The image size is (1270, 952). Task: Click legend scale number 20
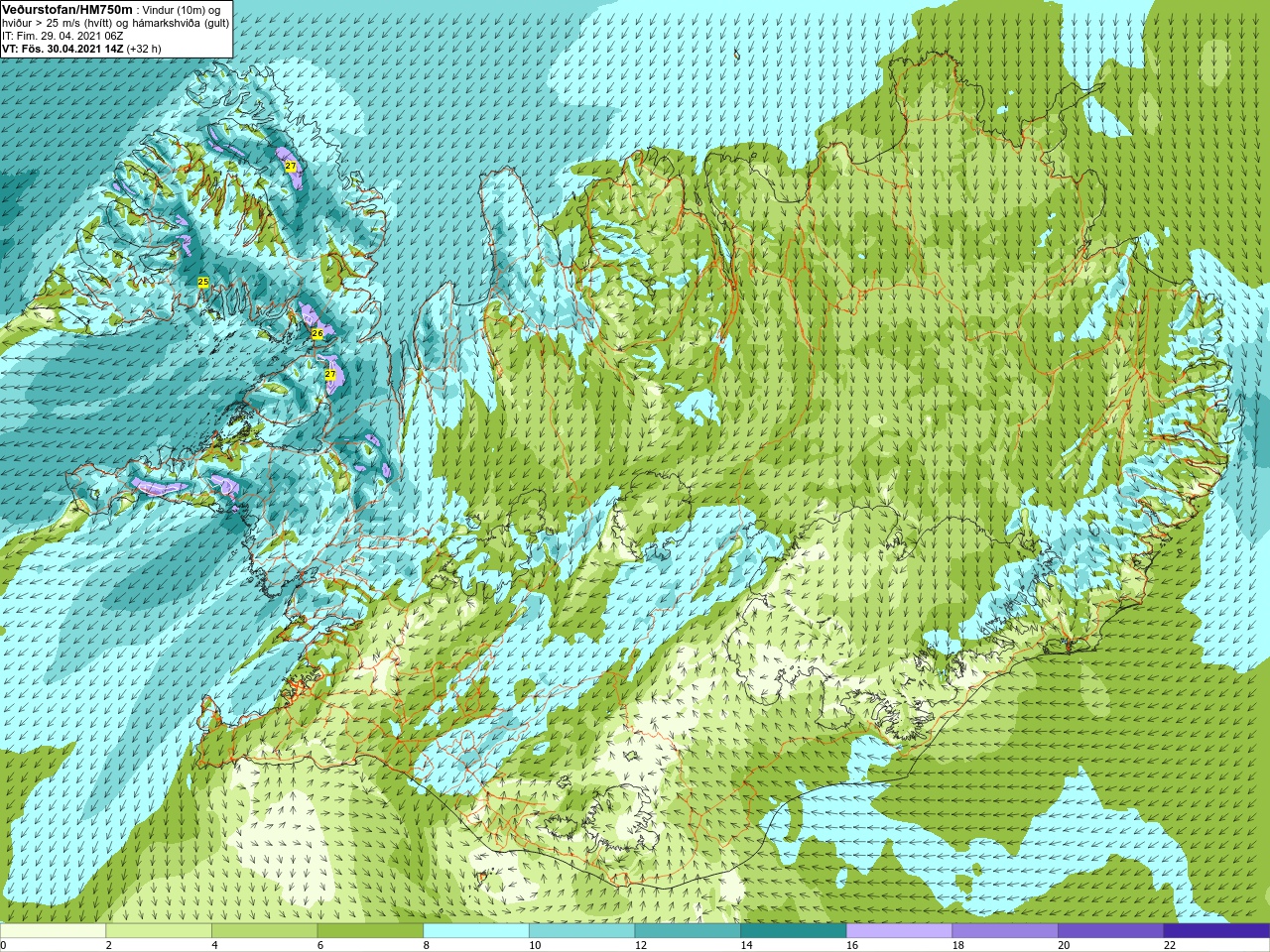tap(1064, 945)
